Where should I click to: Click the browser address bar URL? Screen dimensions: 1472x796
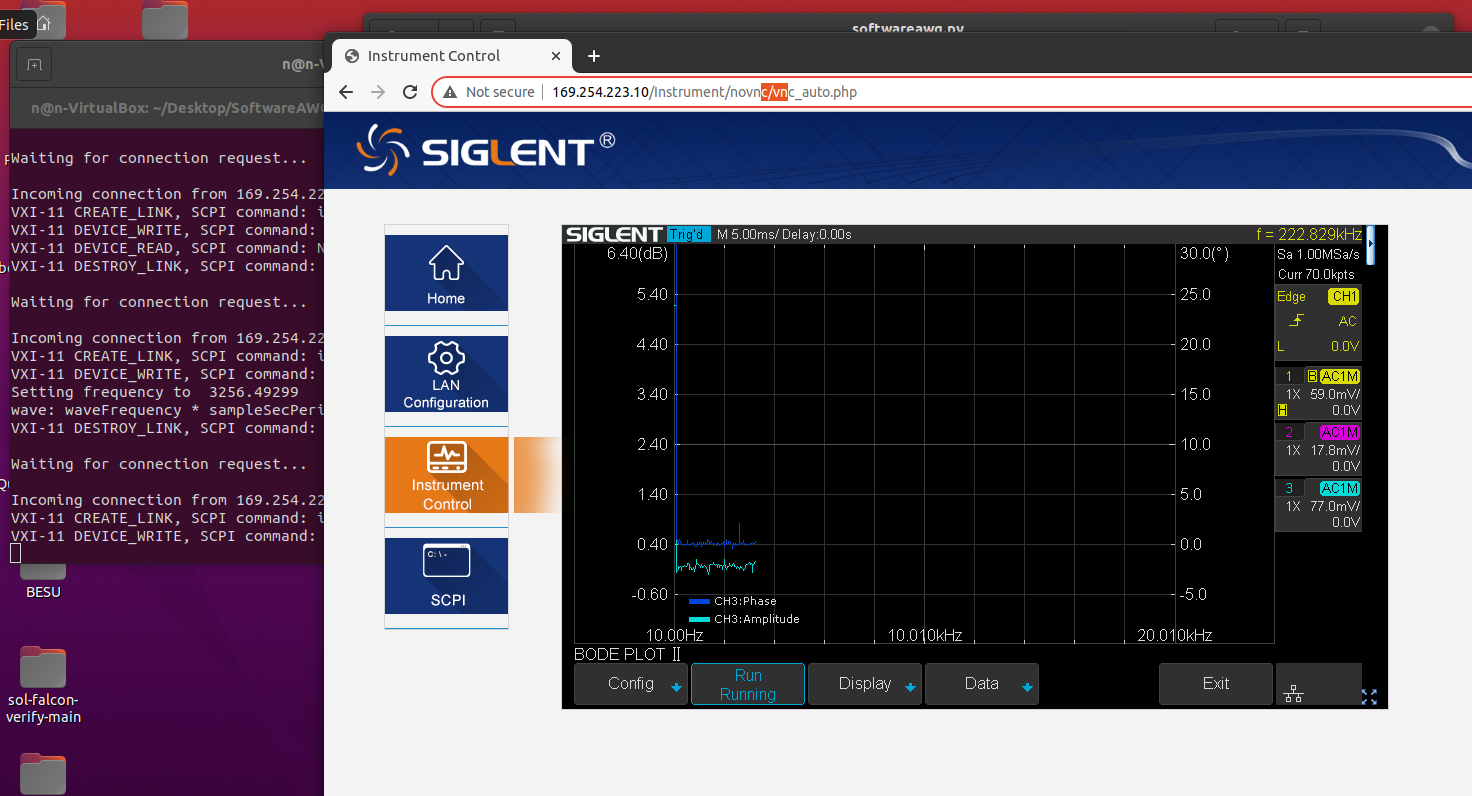pyautogui.click(x=704, y=92)
